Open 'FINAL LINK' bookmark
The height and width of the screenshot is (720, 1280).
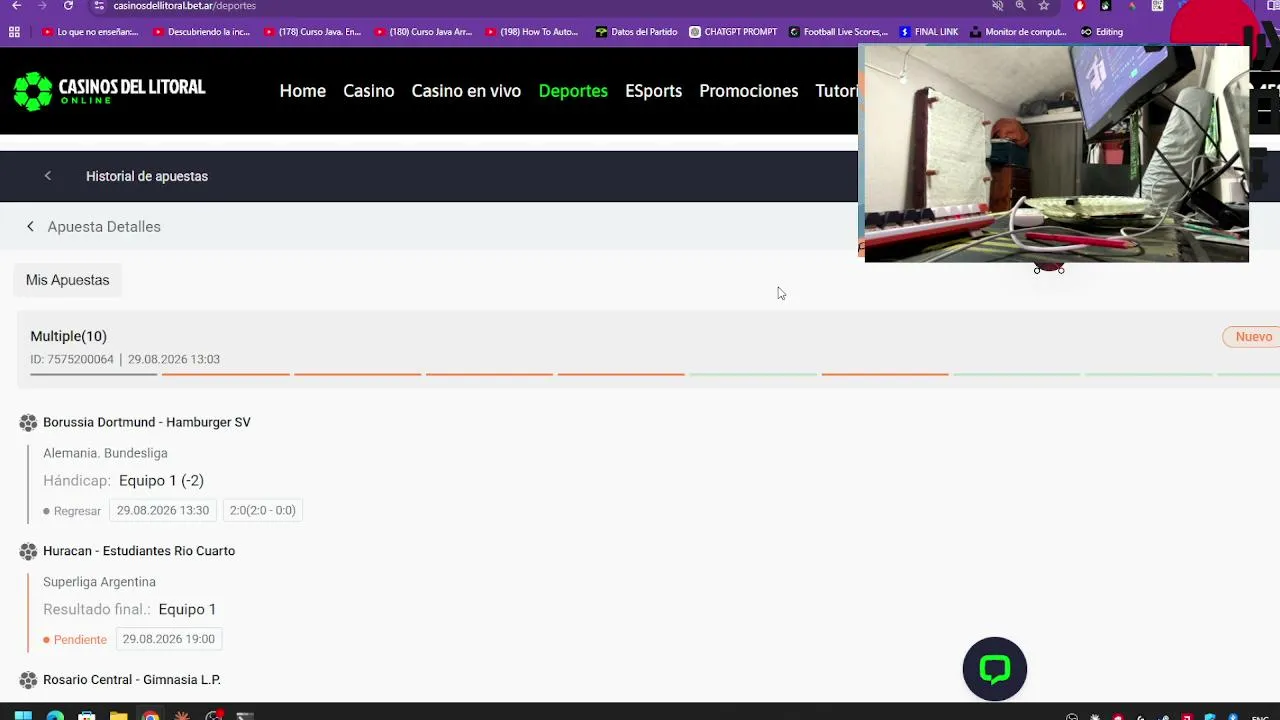(929, 32)
